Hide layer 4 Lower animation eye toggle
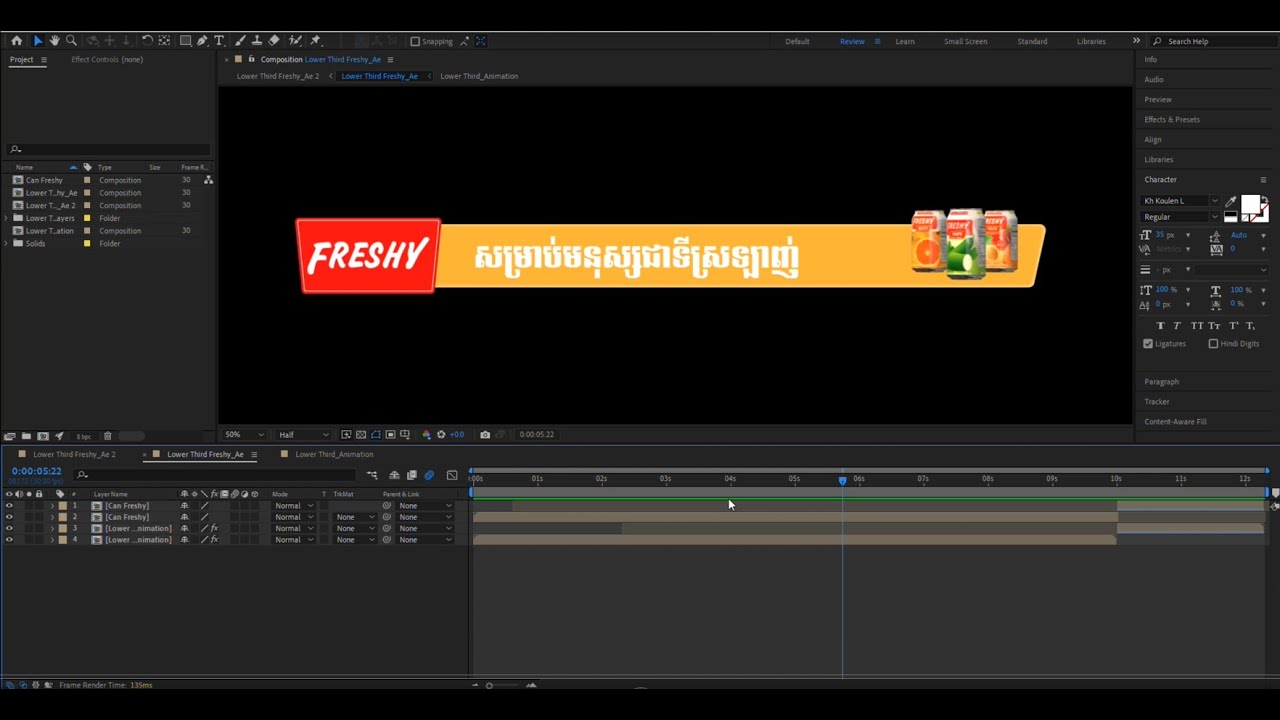 pyautogui.click(x=9, y=540)
